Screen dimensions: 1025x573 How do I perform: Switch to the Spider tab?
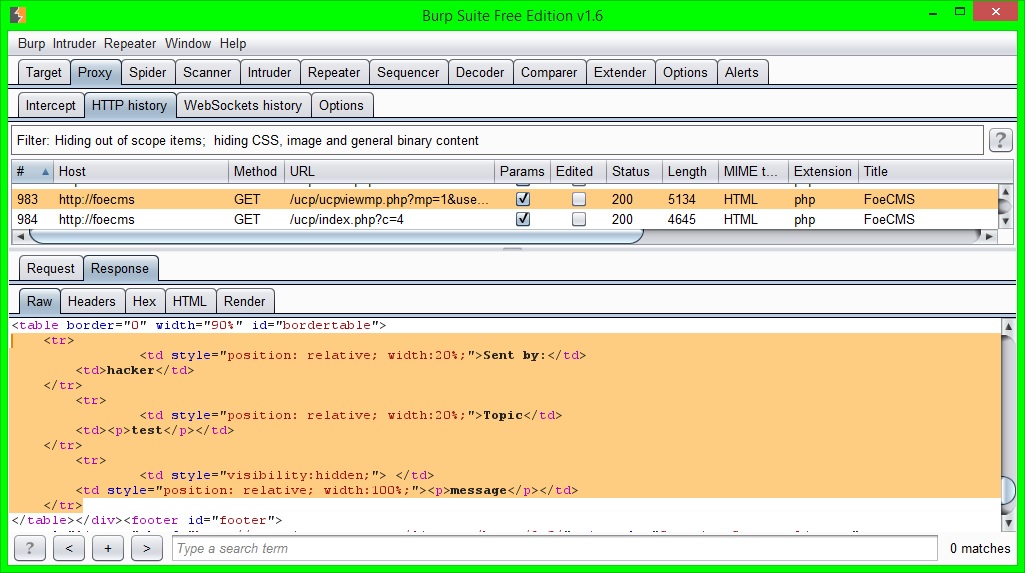(x=148, y=73)
